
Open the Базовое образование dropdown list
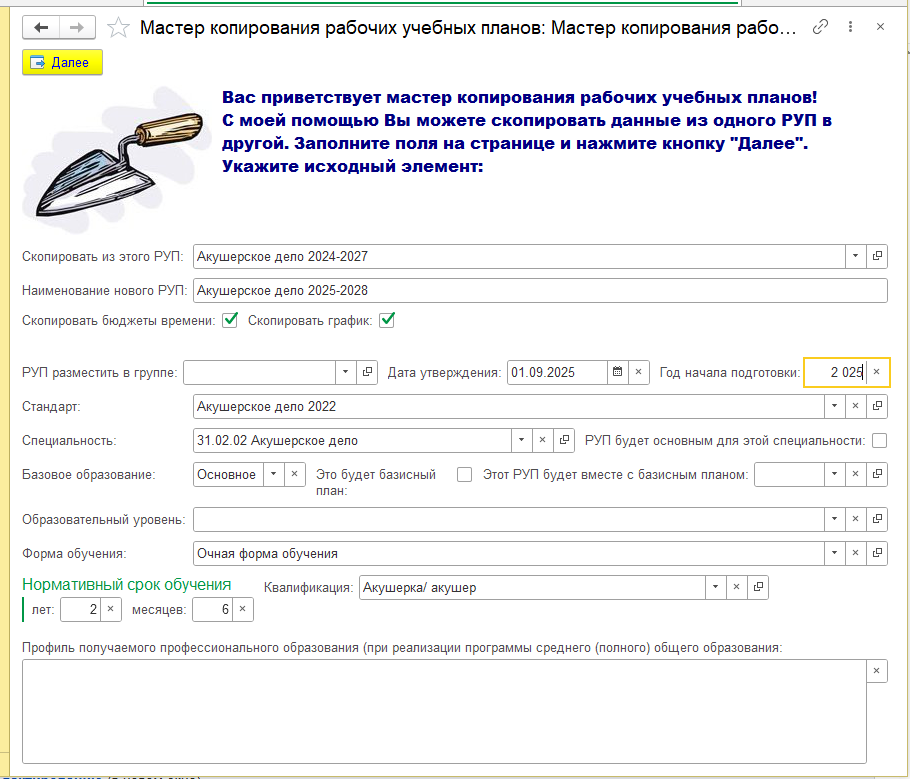tap(273, 475)
